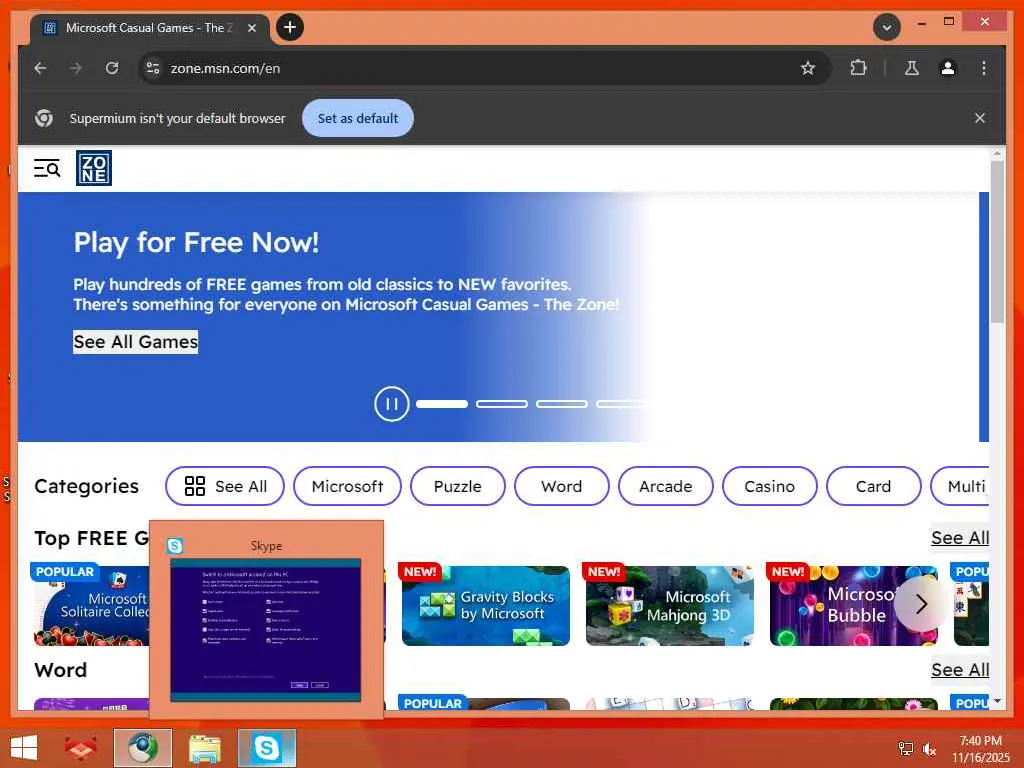Viewport: 1024px width, 768px height.
Task: Choose the Casino category
Action: click(x=769, y=486)
